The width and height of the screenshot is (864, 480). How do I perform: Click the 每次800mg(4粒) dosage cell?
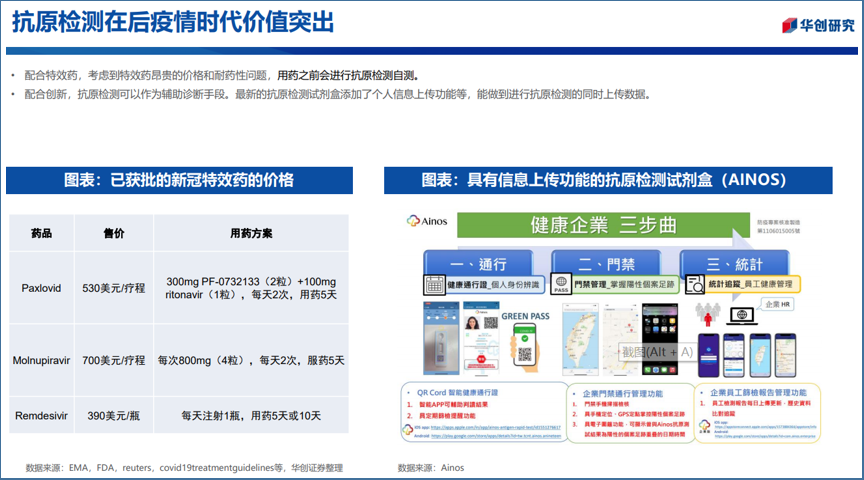pyautogui.click(x=251, y=360)
